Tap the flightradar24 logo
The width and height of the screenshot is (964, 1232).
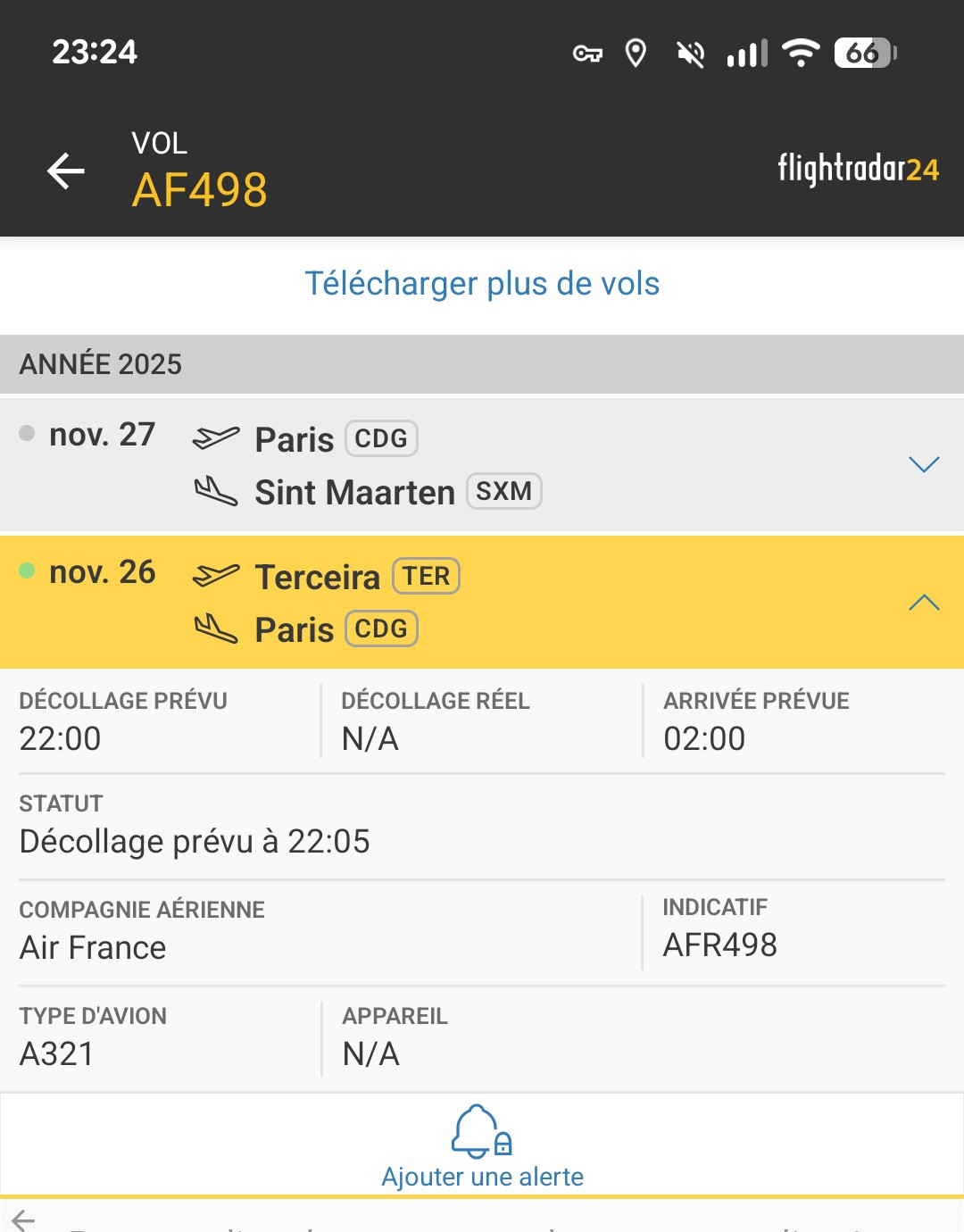click(x=858, y=169)
